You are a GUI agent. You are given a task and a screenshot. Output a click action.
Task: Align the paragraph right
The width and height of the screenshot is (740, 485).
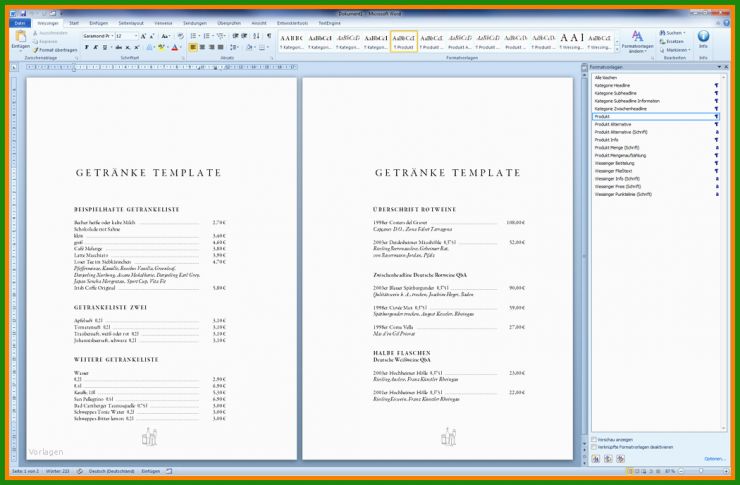(211, 48)
